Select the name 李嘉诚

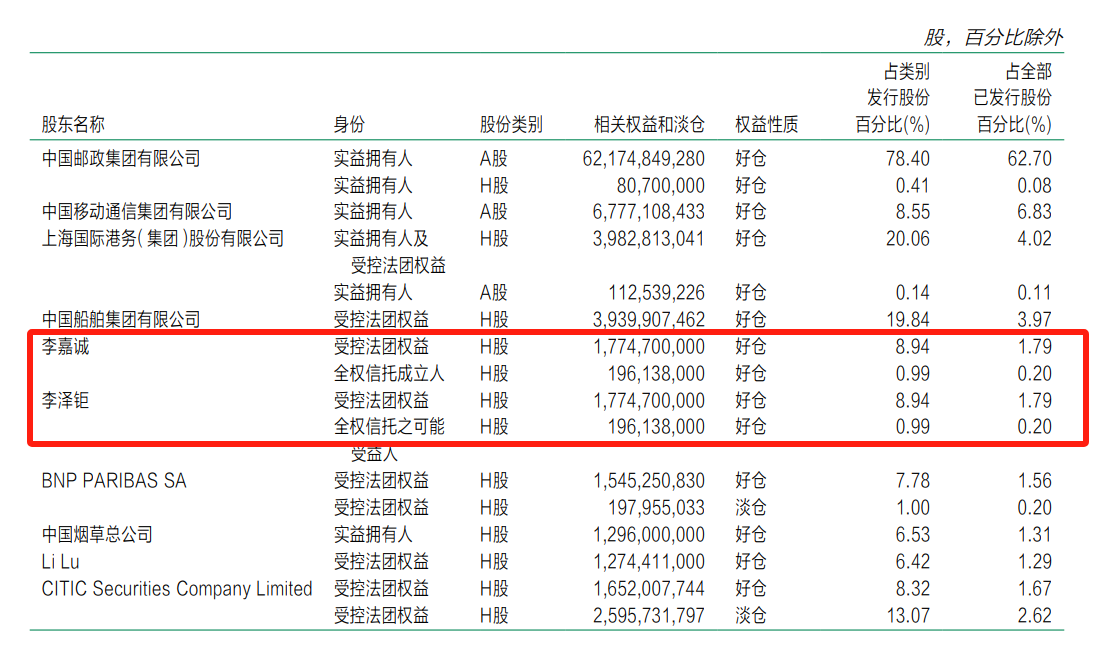[65, 346]
